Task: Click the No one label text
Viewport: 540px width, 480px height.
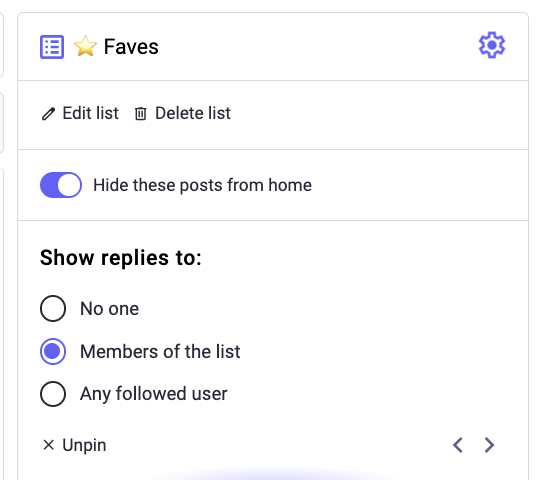Action: pyautogui.click(x=110, y=308)
